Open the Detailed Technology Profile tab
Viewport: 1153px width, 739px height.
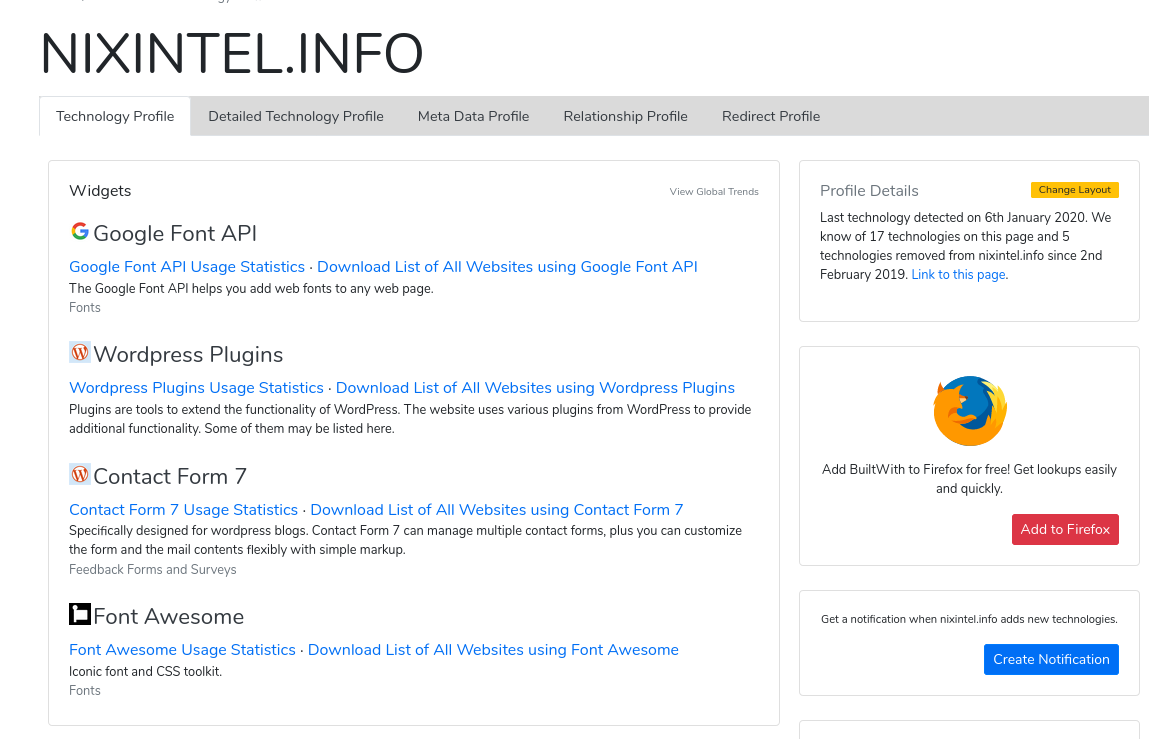(x=296, y=116)
